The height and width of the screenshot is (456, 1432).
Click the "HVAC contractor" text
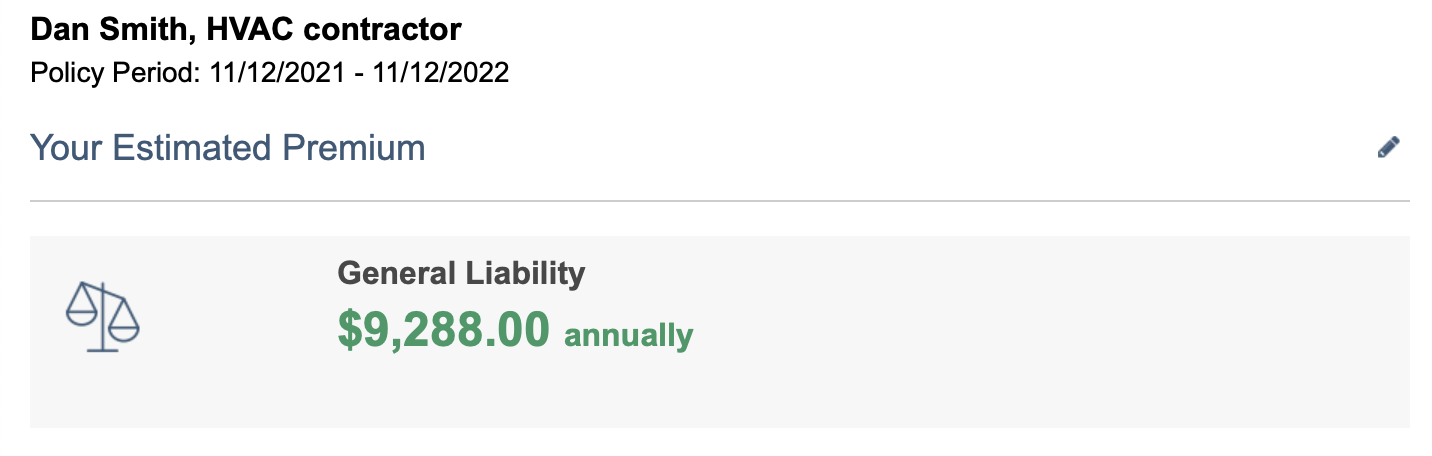(333, 29)
